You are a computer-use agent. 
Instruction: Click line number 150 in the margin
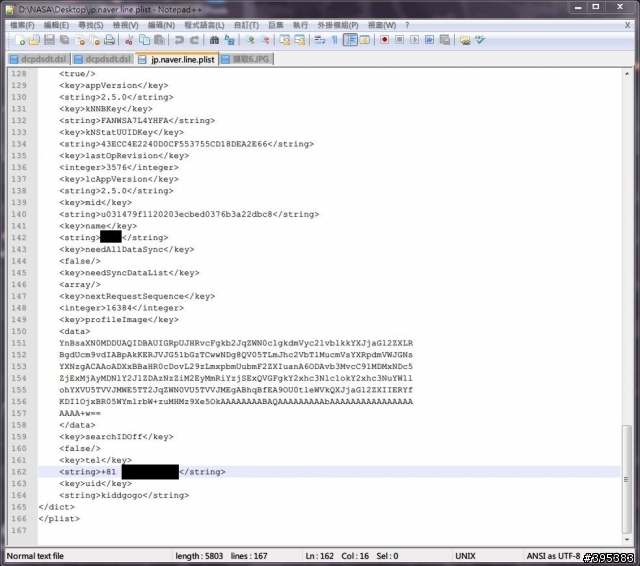click(19, 331)
